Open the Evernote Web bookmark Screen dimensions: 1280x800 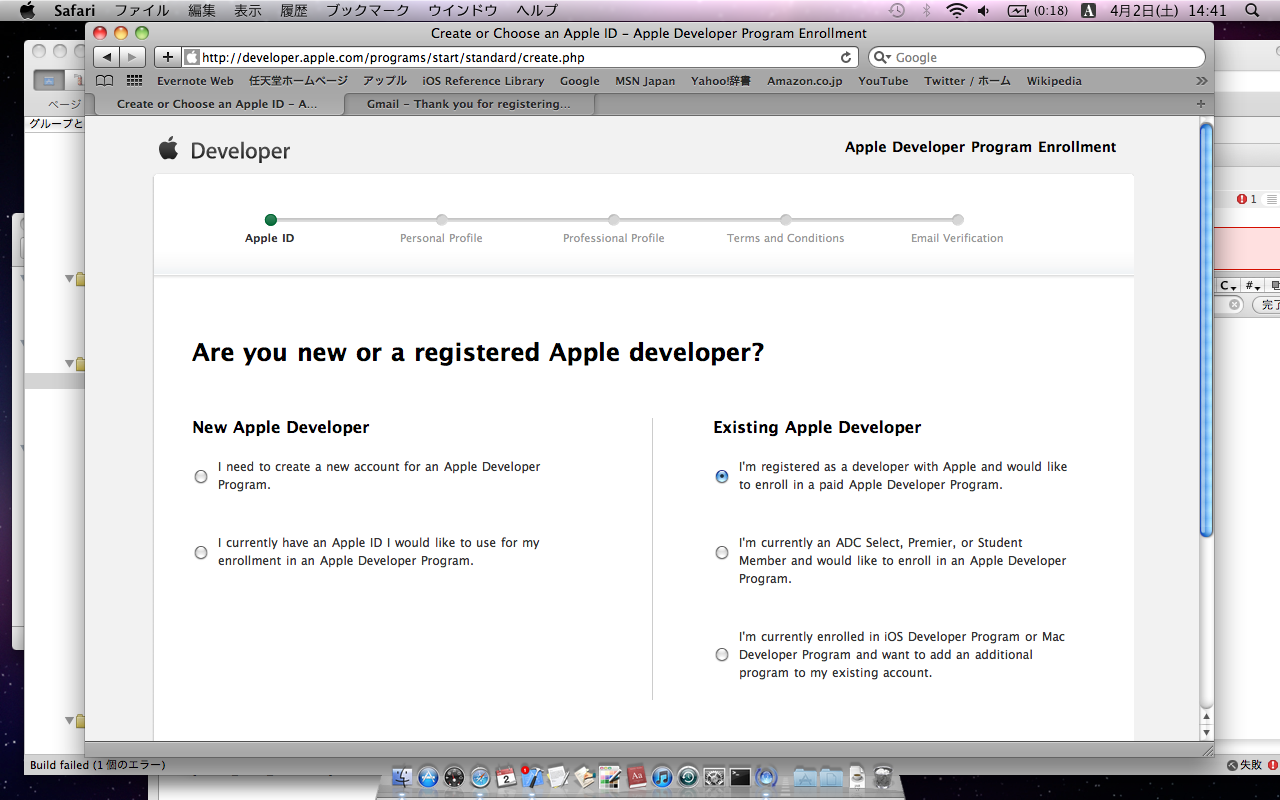(x=195, y=81)
